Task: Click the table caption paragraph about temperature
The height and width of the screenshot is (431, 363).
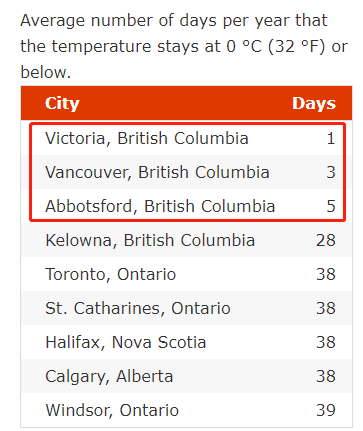Action: click(x=184, y=46)
